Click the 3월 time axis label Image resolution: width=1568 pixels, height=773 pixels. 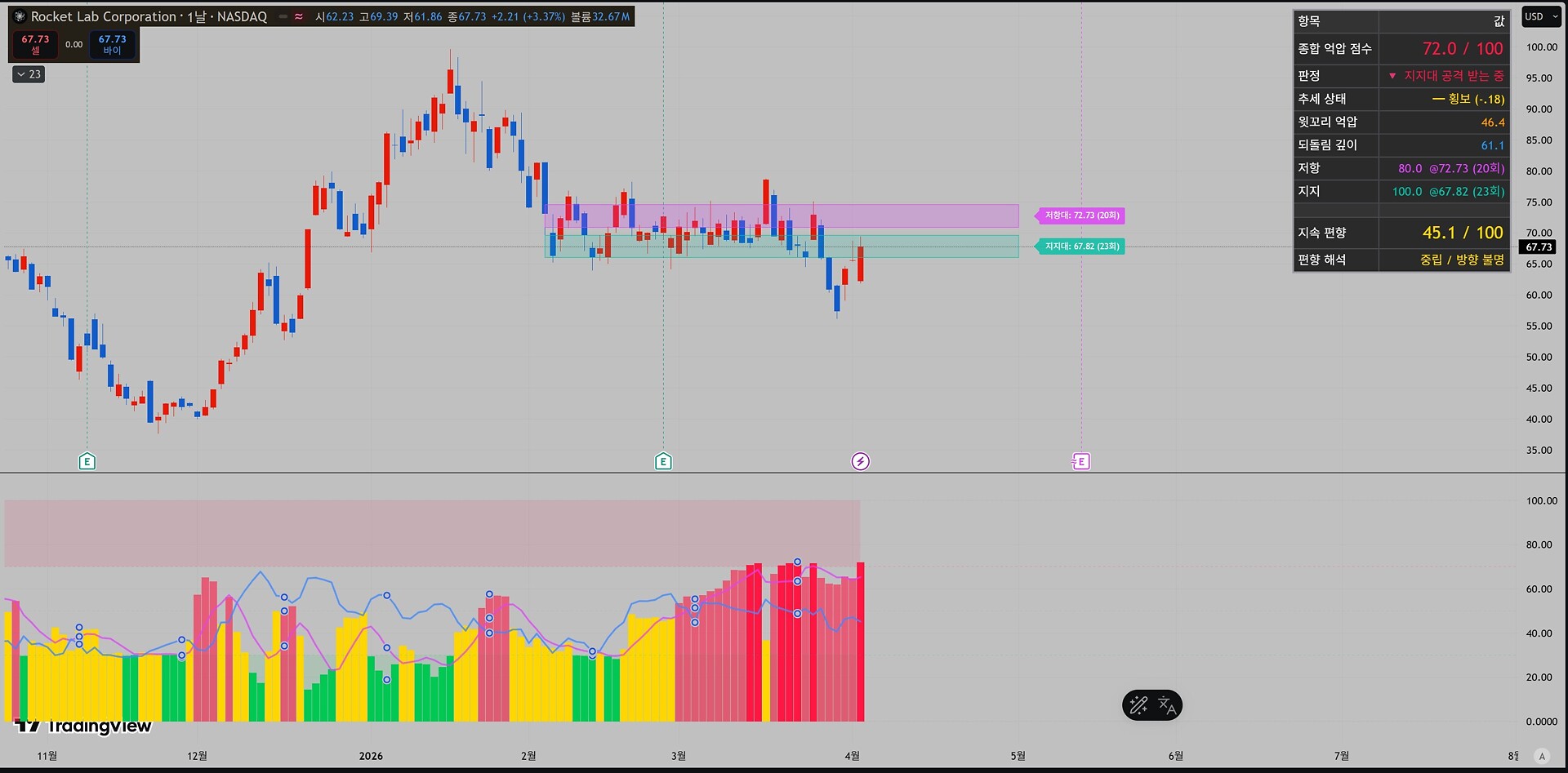679,756
